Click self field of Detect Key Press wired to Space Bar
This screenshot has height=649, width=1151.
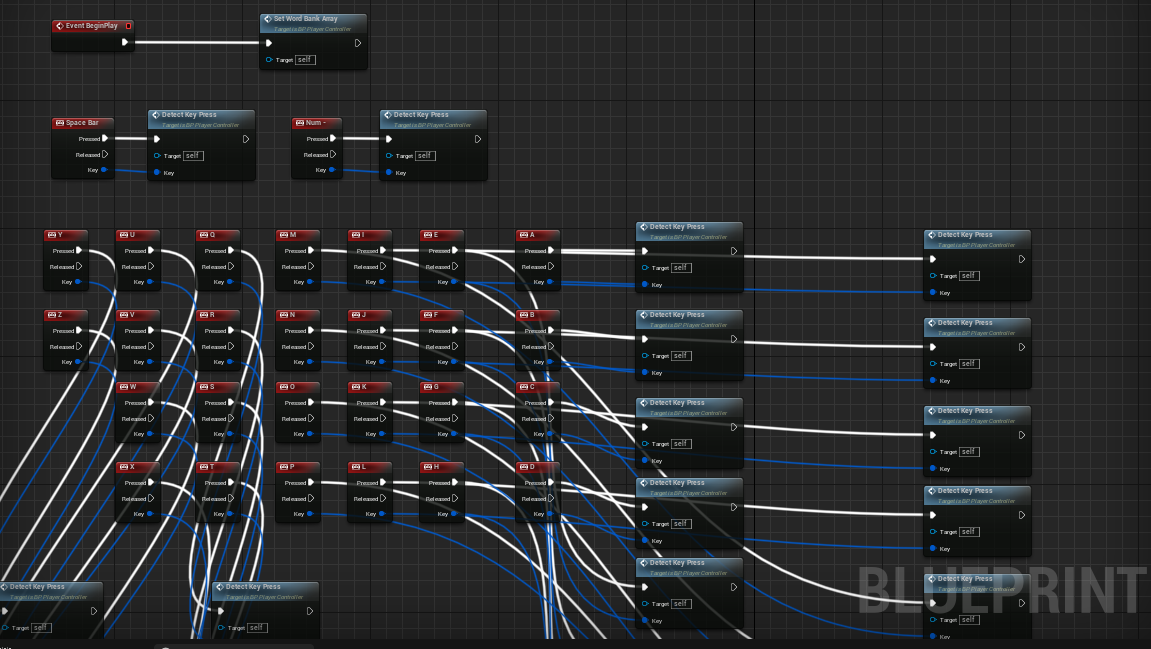click(194, 156)
